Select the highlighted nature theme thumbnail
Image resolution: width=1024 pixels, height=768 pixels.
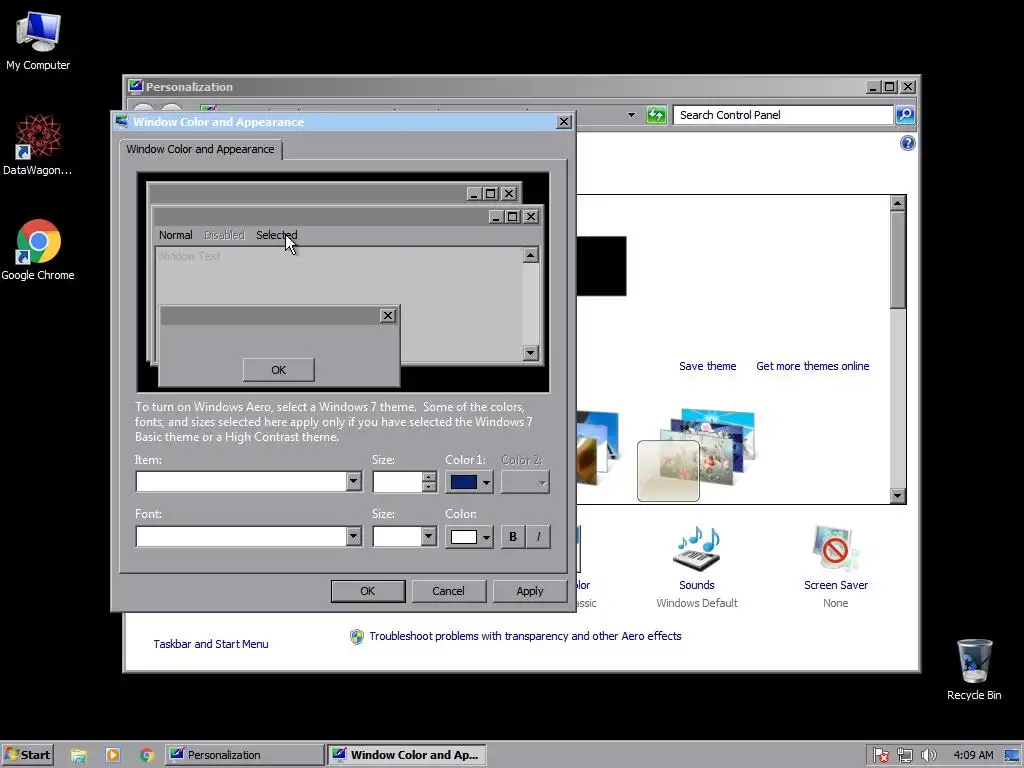(668, 471)
